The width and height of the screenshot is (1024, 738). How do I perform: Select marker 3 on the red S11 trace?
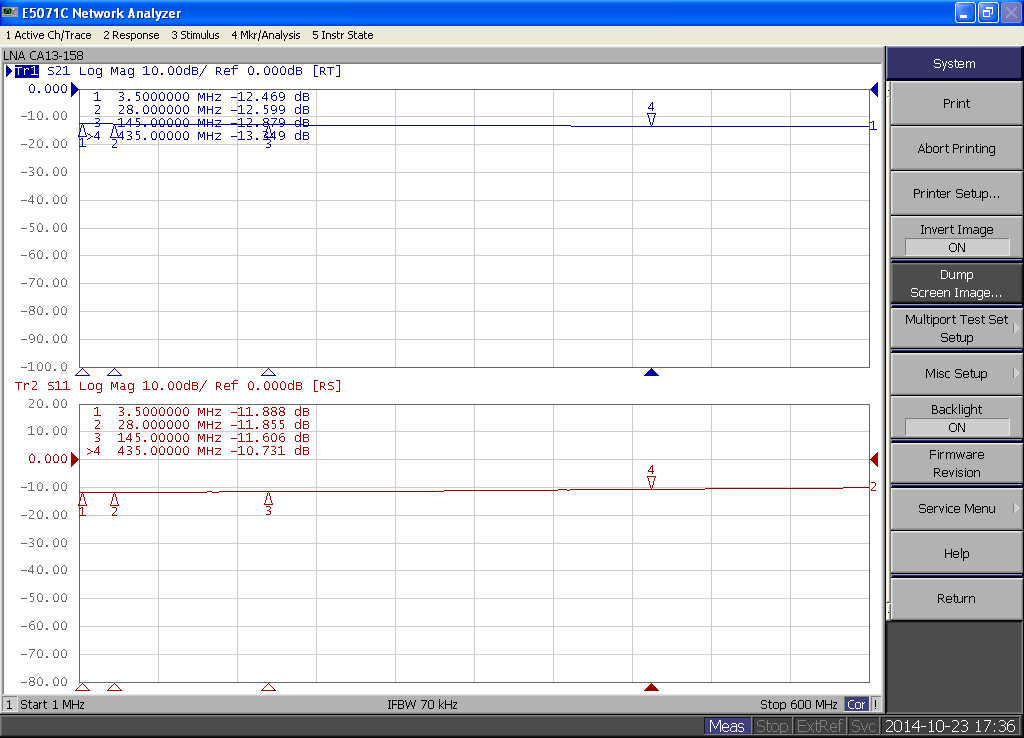point(268,498)
